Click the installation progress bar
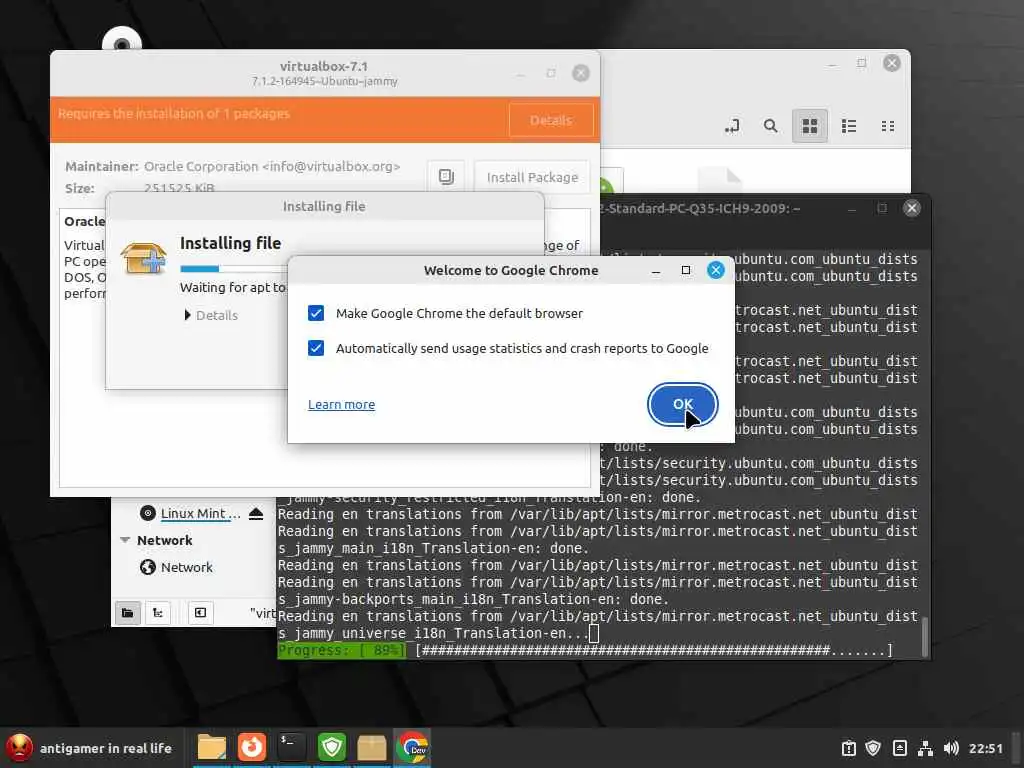Viewport: 1024px width, 768px height. (x=233, y=268)
